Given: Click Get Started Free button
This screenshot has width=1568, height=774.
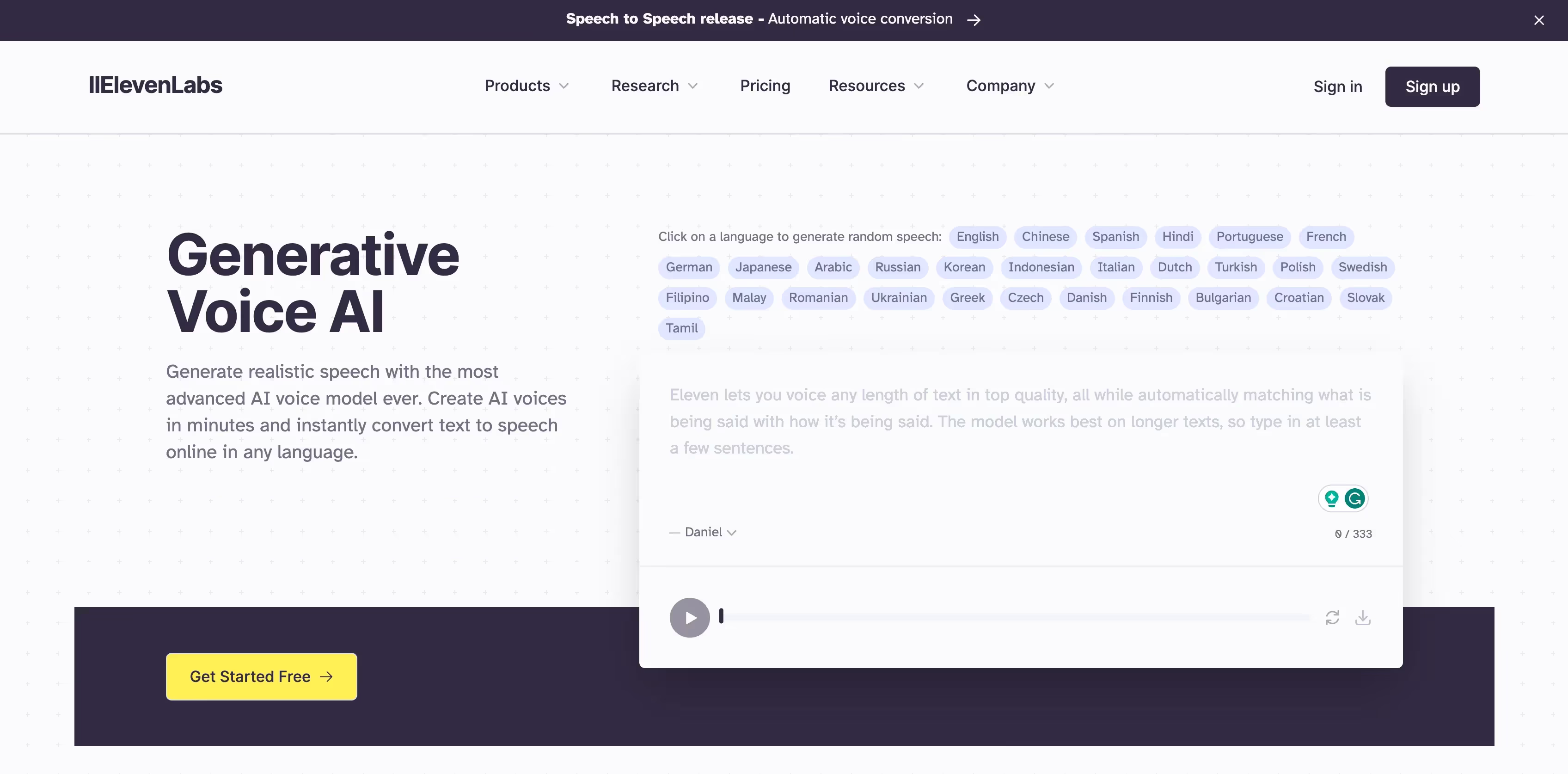Looking at the screenshot, I should 261,676.
